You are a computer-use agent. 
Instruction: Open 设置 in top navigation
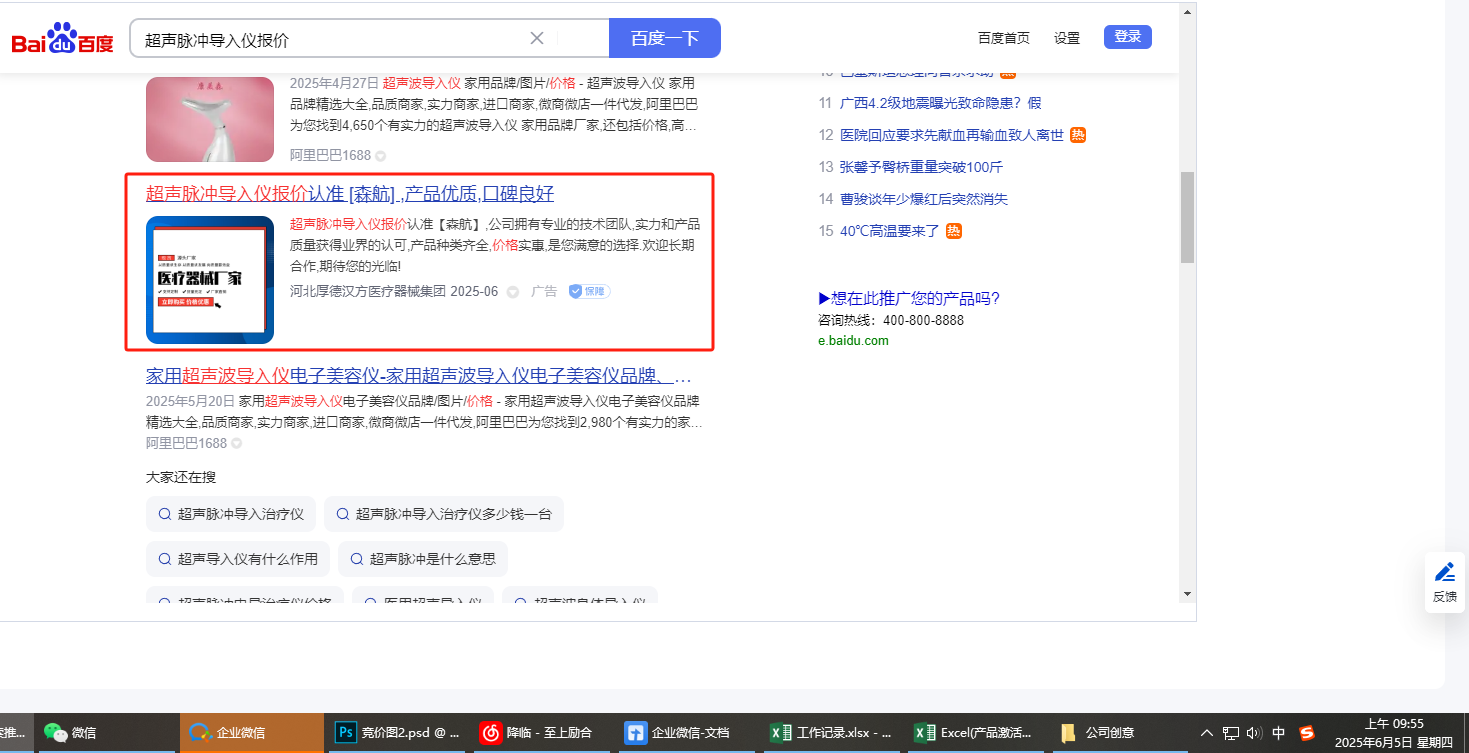pyautogui.click(x=1067, y=38)
